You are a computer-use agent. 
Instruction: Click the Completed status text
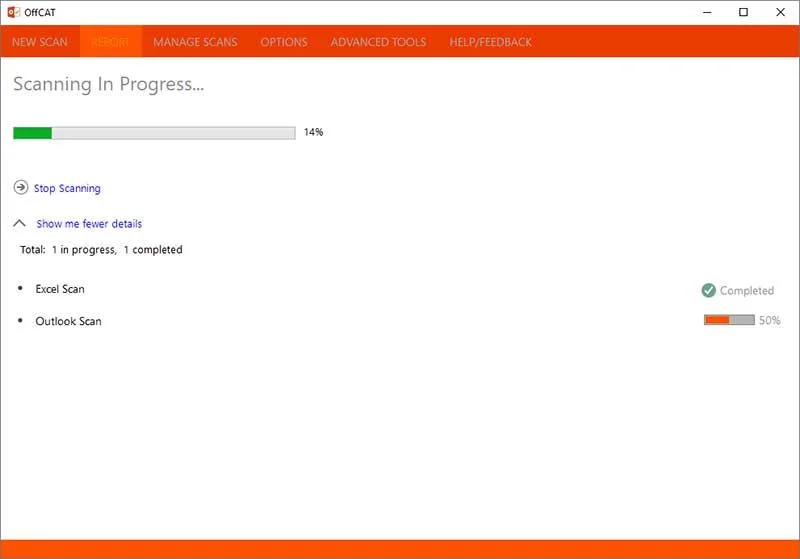coord(746,291)
